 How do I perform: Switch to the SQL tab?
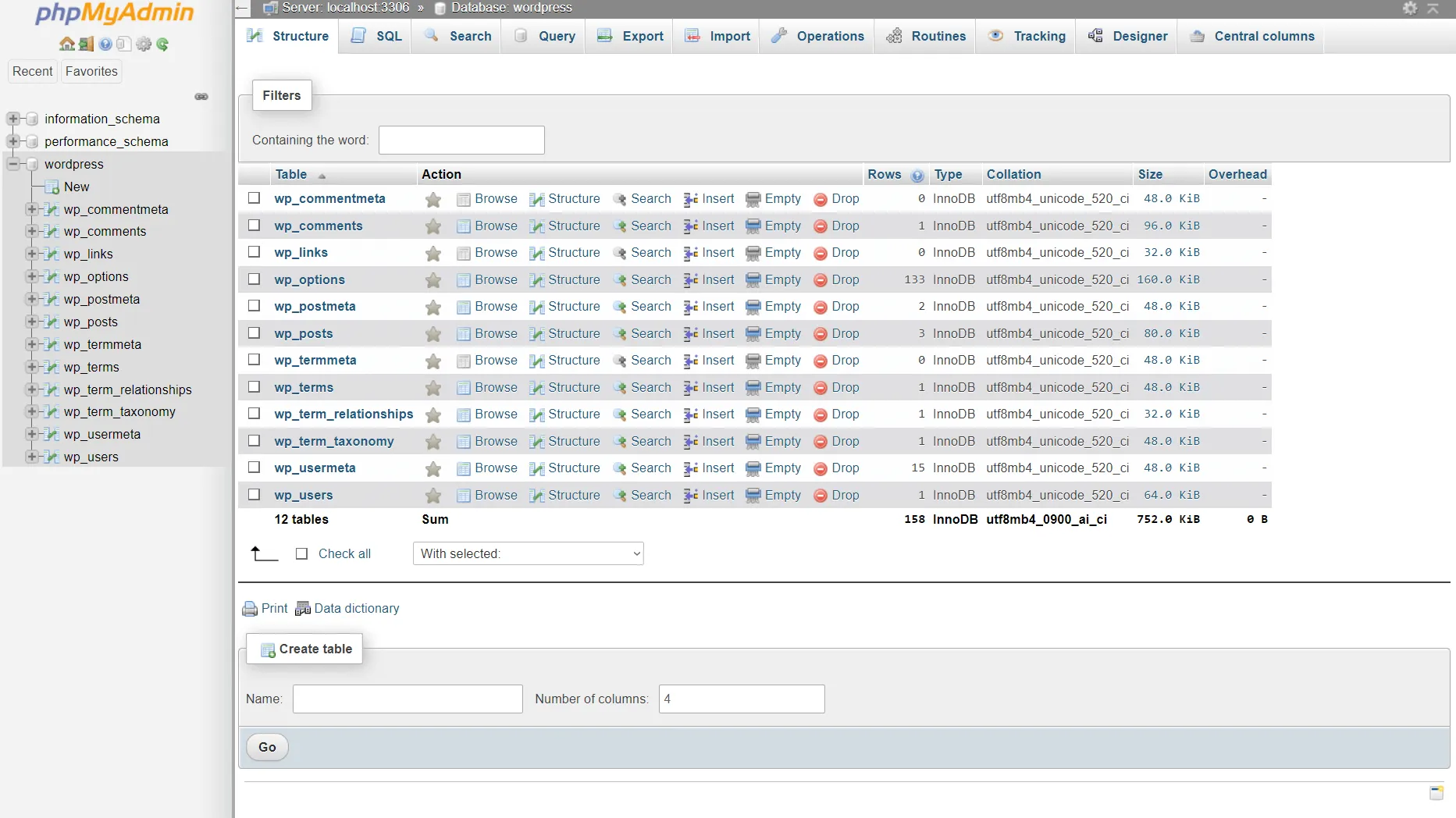pos(377,36)
